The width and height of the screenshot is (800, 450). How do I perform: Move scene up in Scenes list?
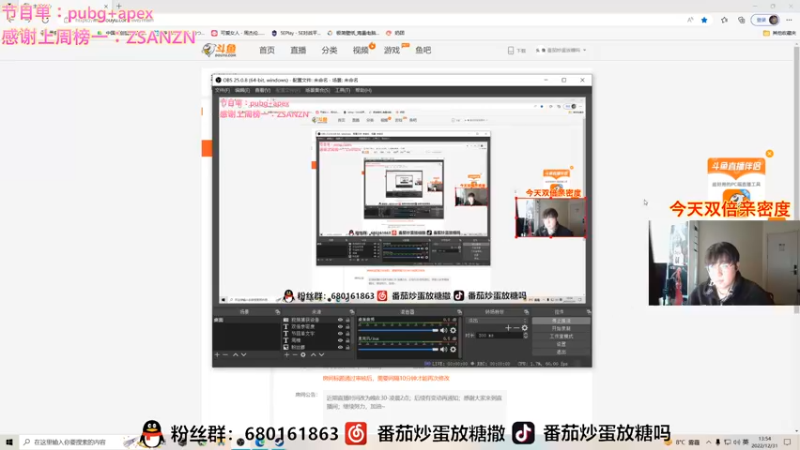pos(235,355)
